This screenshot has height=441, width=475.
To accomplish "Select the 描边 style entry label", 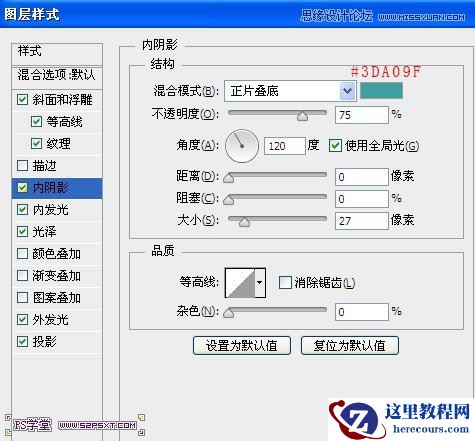I will click(x=44, y=166).
